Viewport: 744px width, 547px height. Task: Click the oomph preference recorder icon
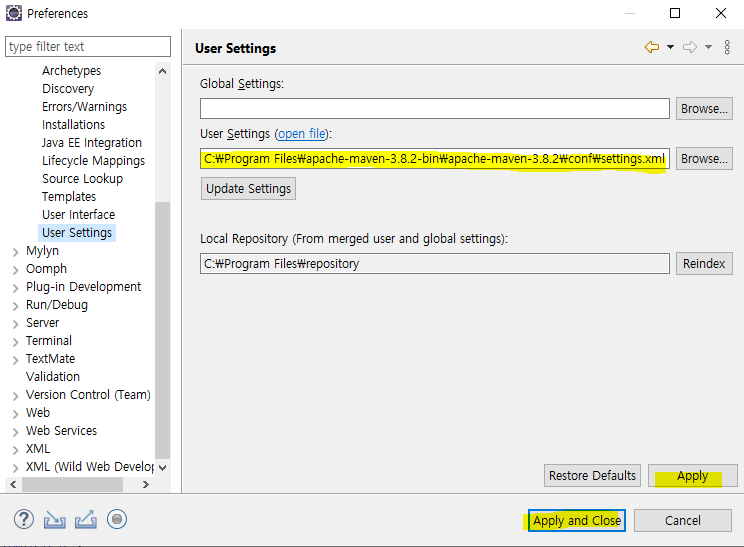coord(117,519)
